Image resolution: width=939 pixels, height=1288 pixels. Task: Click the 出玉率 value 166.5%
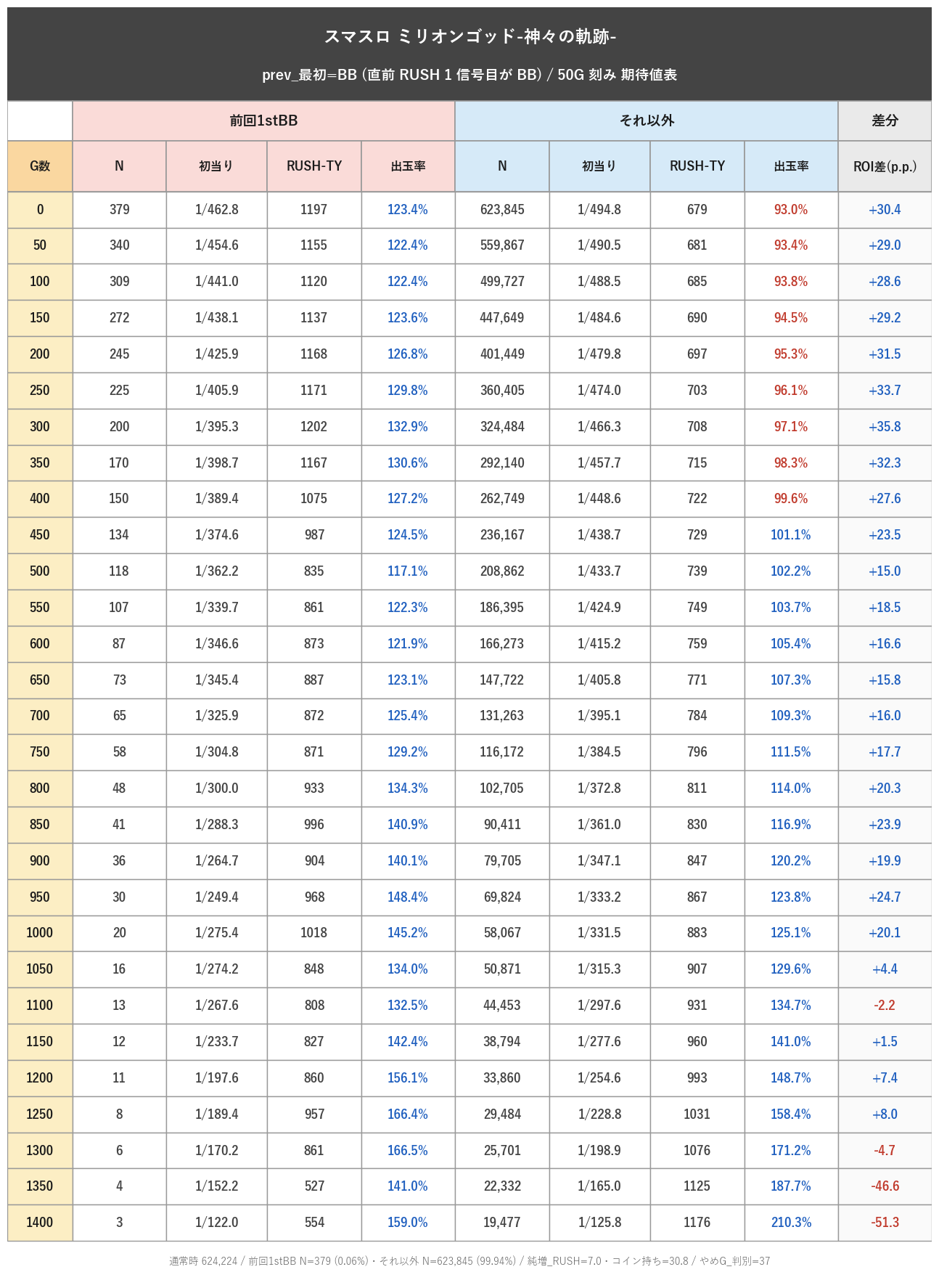pos(408,1151)
